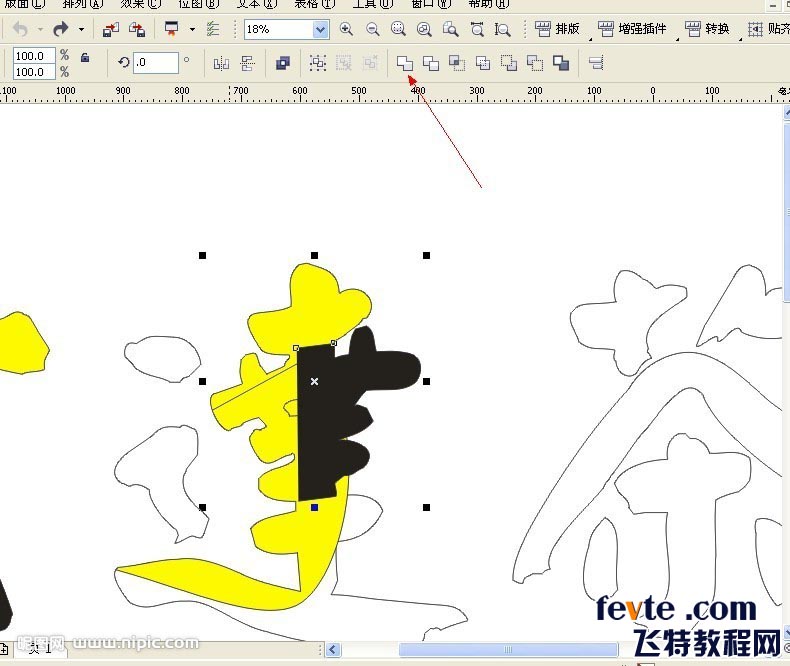Select the Trim shapes icon
Screen dimensions: 790x666
pyautogui.click(x=431, y=63)
